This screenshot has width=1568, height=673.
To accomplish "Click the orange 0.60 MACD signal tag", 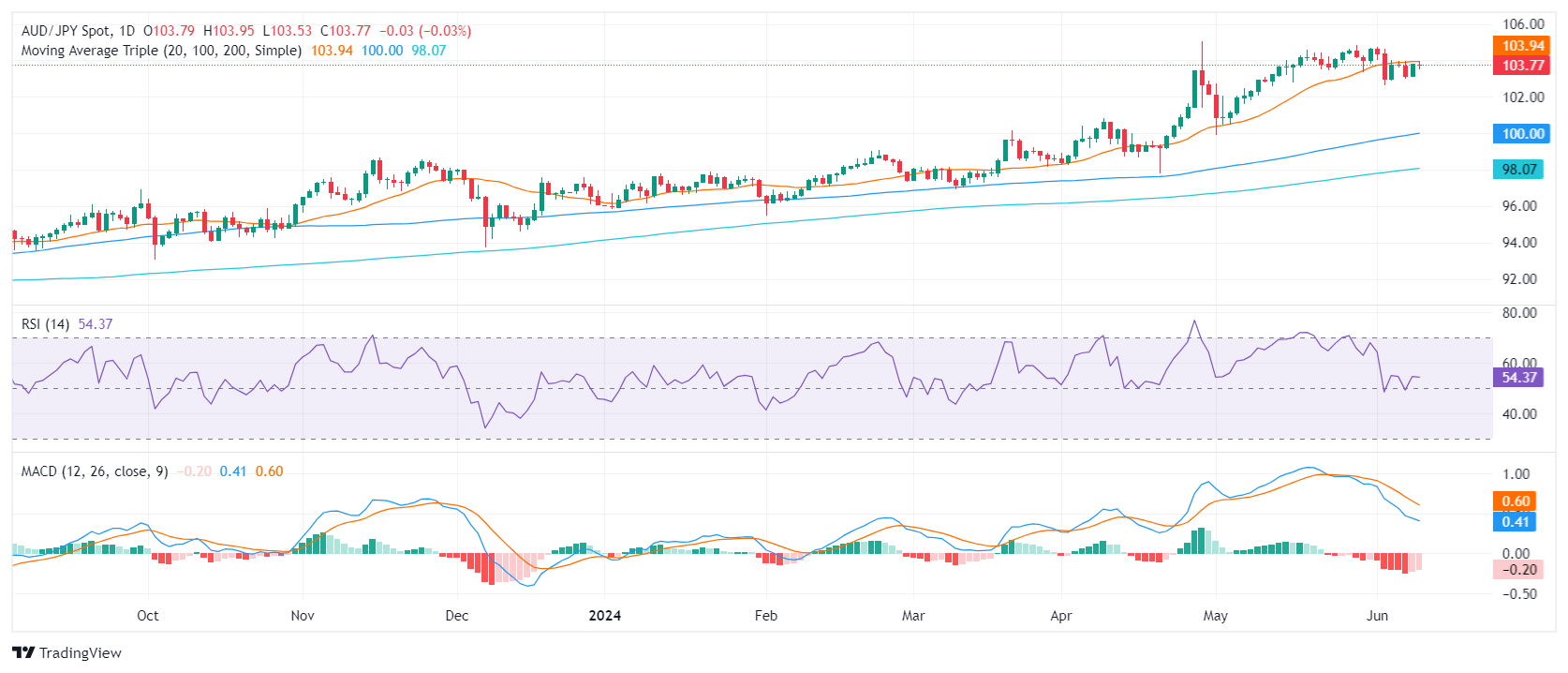I will click(x=1515, y=501).
